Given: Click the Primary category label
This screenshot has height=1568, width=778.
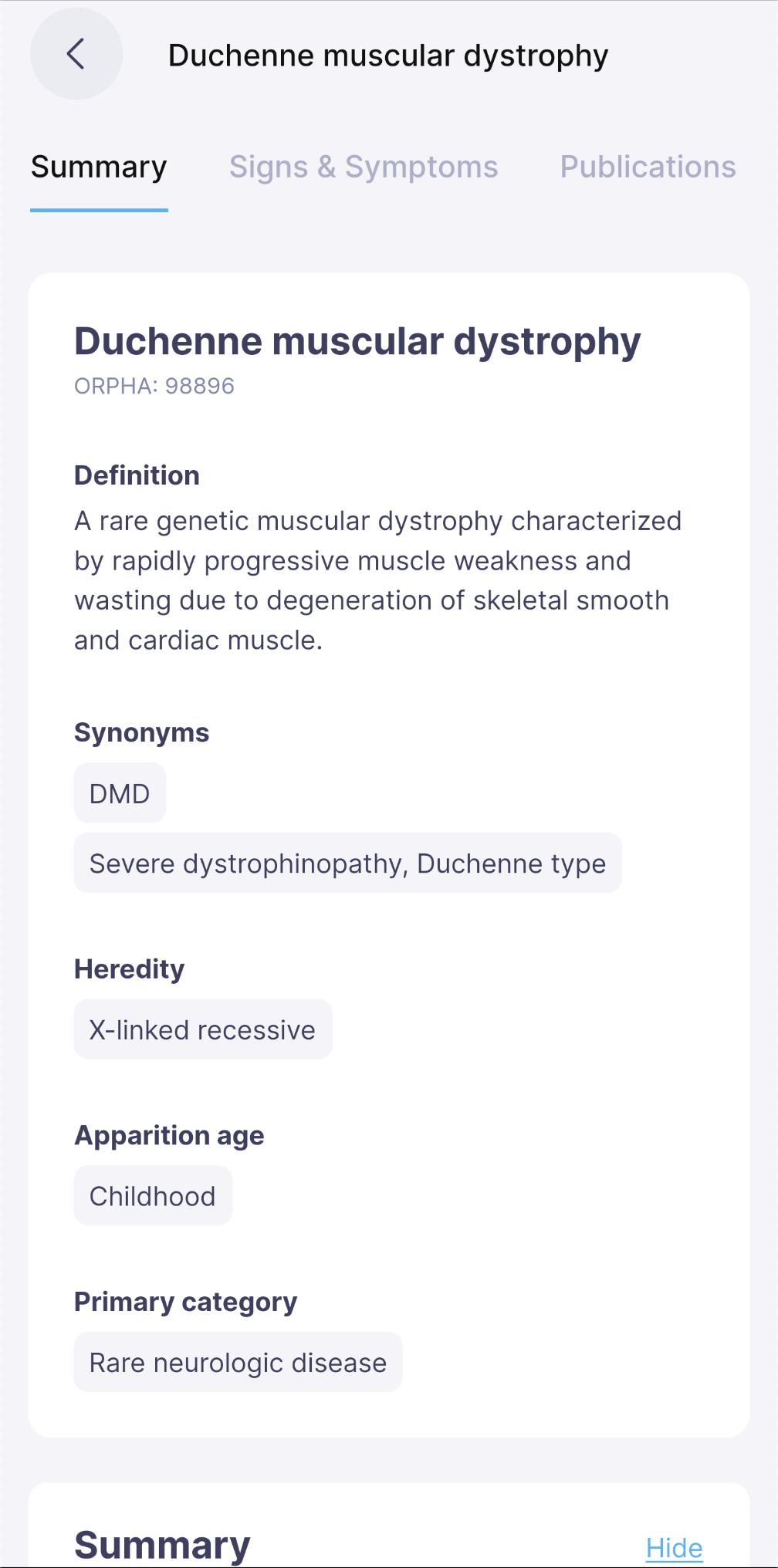Looking at the screenshot, I should tap(185, 1302).
